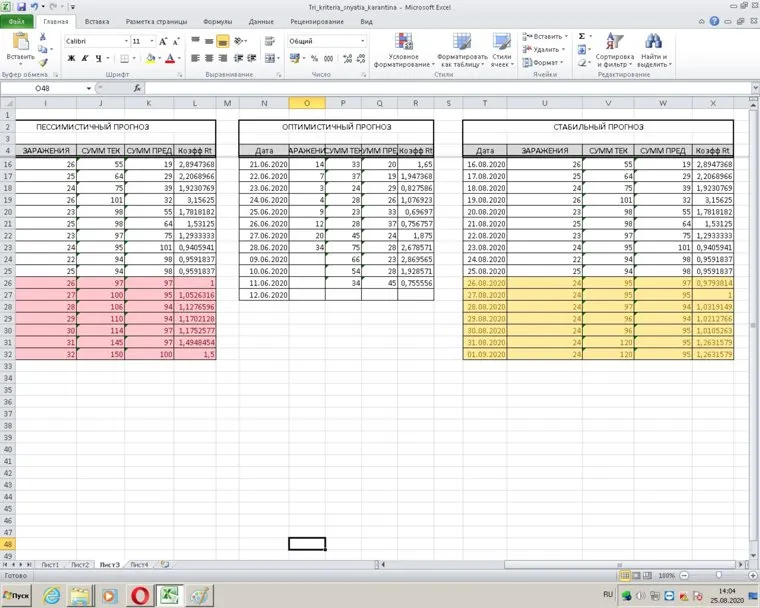Click the AutoSum sigma icon
The width and height of the screenshot is (760, 608).
tap(582, 36)
